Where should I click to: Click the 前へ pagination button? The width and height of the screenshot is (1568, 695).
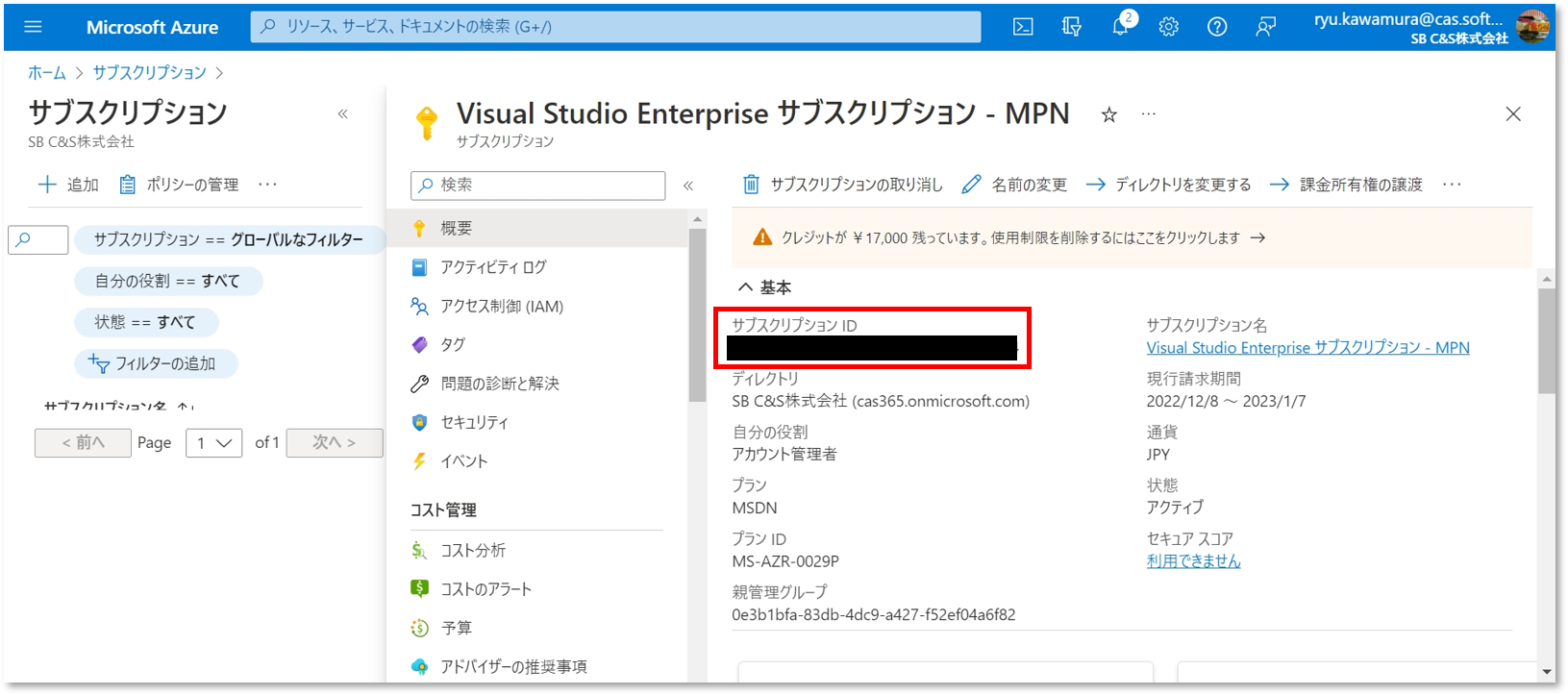83,442
